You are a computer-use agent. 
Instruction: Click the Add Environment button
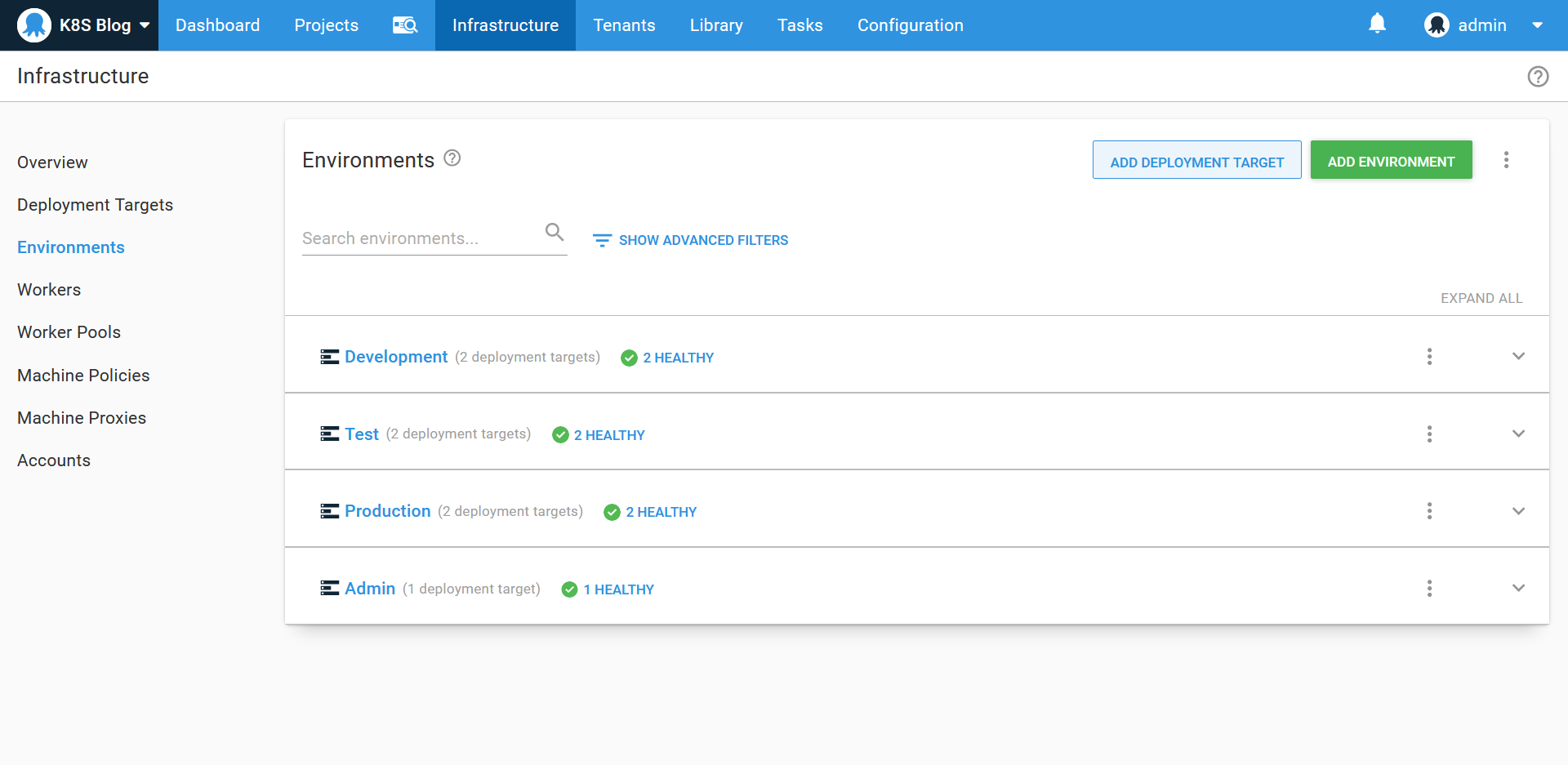tap(1391, 161)
